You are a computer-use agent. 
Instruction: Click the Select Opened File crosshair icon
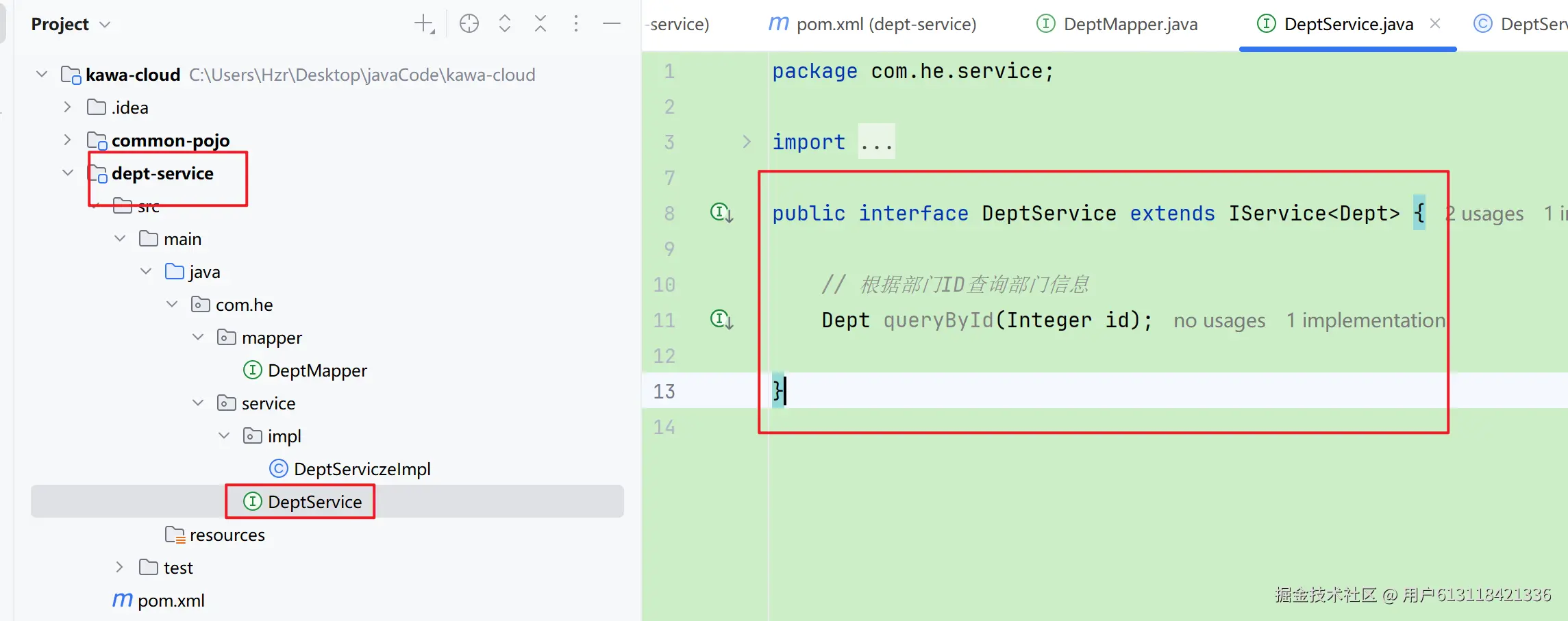click(469, 24)
